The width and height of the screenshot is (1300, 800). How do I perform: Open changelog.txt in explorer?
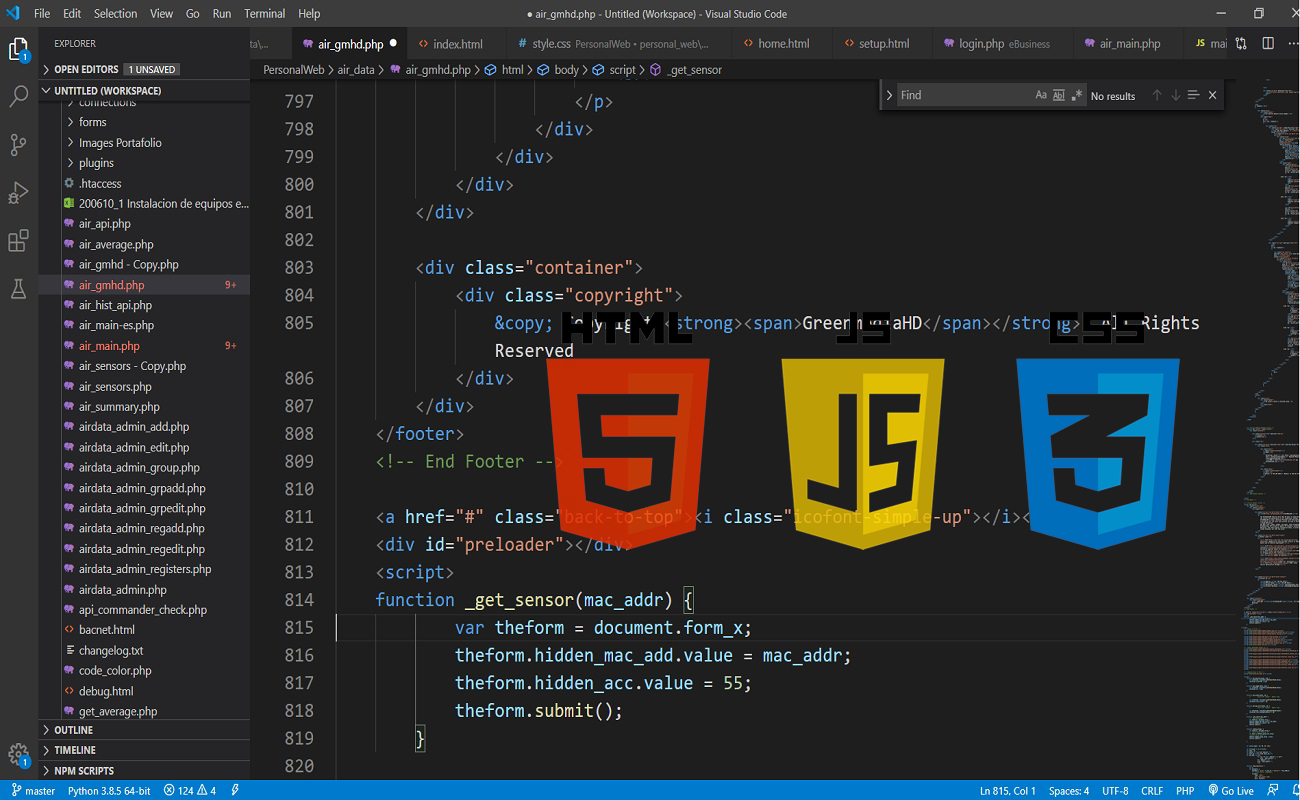point(144,650)
